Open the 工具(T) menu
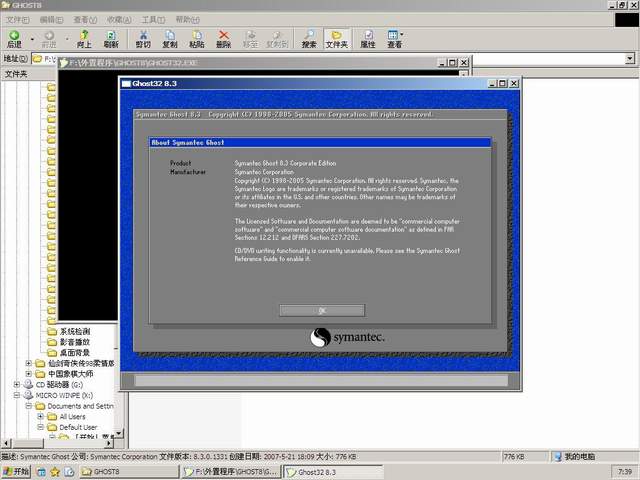This screenshot has width=640, height=480. [153, 20]
